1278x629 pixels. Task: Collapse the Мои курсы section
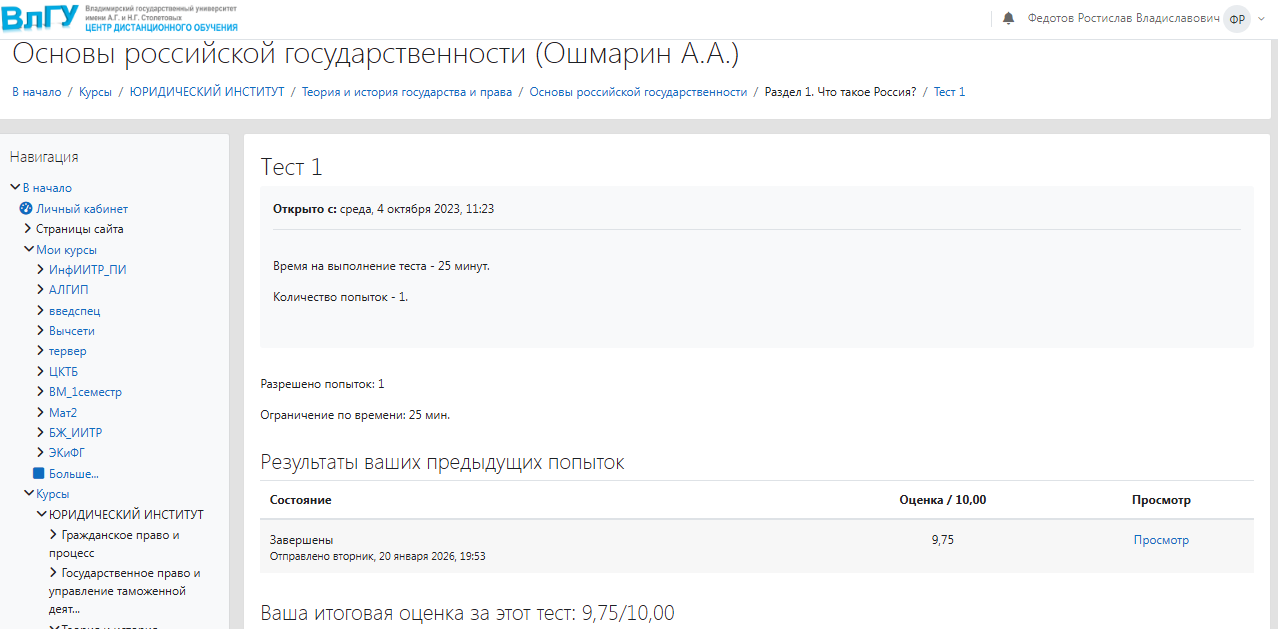(29, 250)
